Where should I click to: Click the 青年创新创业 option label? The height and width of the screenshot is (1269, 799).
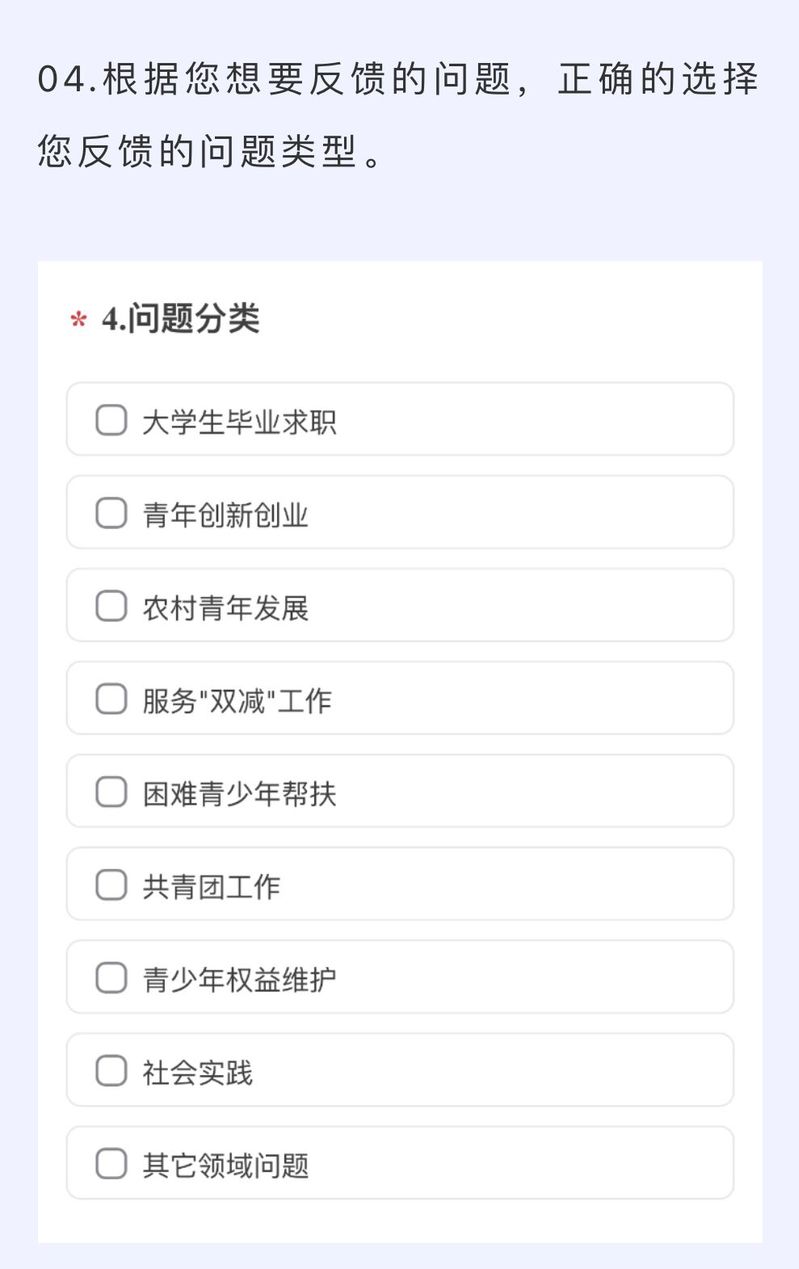[x=225, y=514]
